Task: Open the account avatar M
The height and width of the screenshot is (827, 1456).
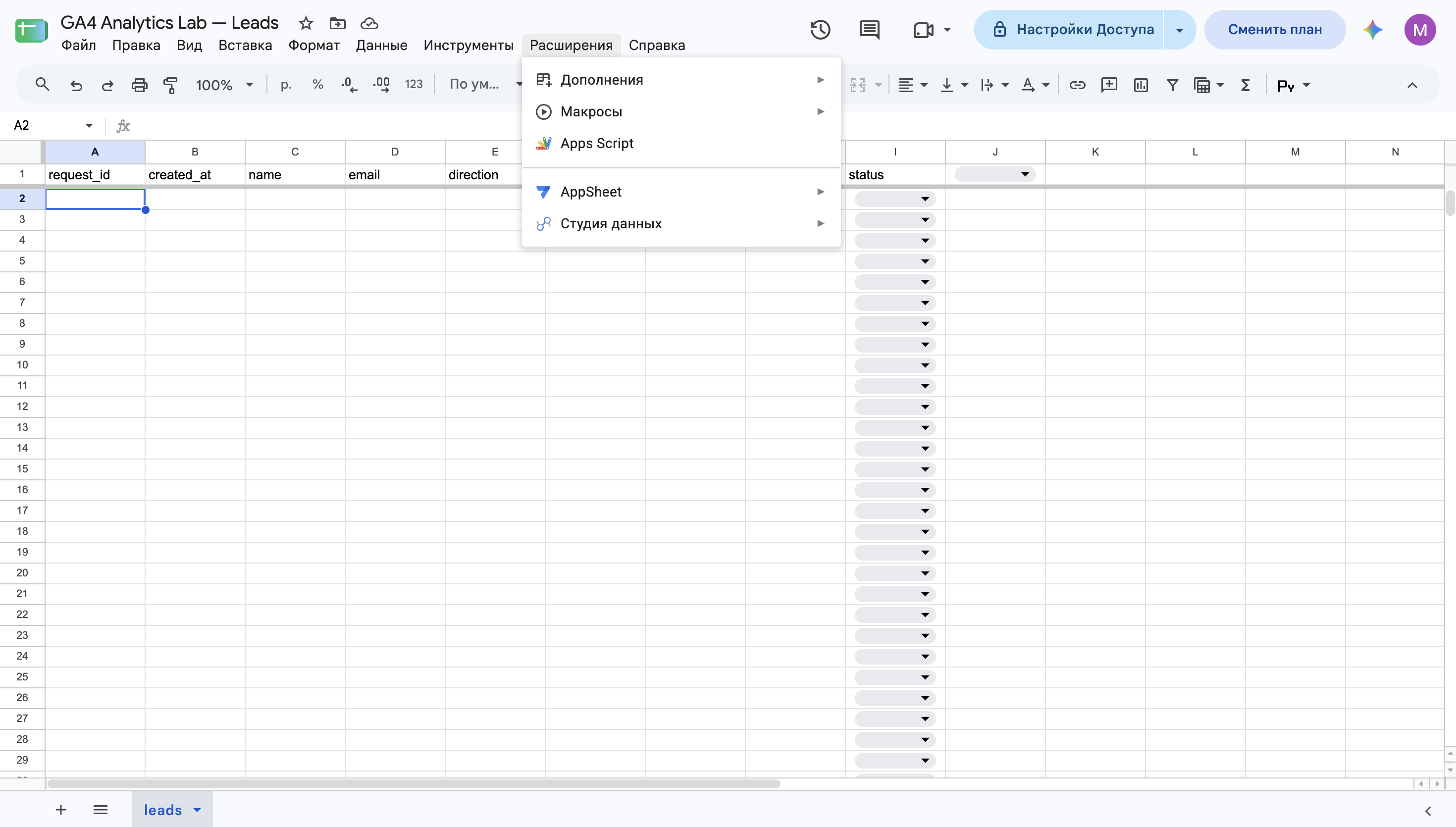Action: click(x=1420, y=30)
